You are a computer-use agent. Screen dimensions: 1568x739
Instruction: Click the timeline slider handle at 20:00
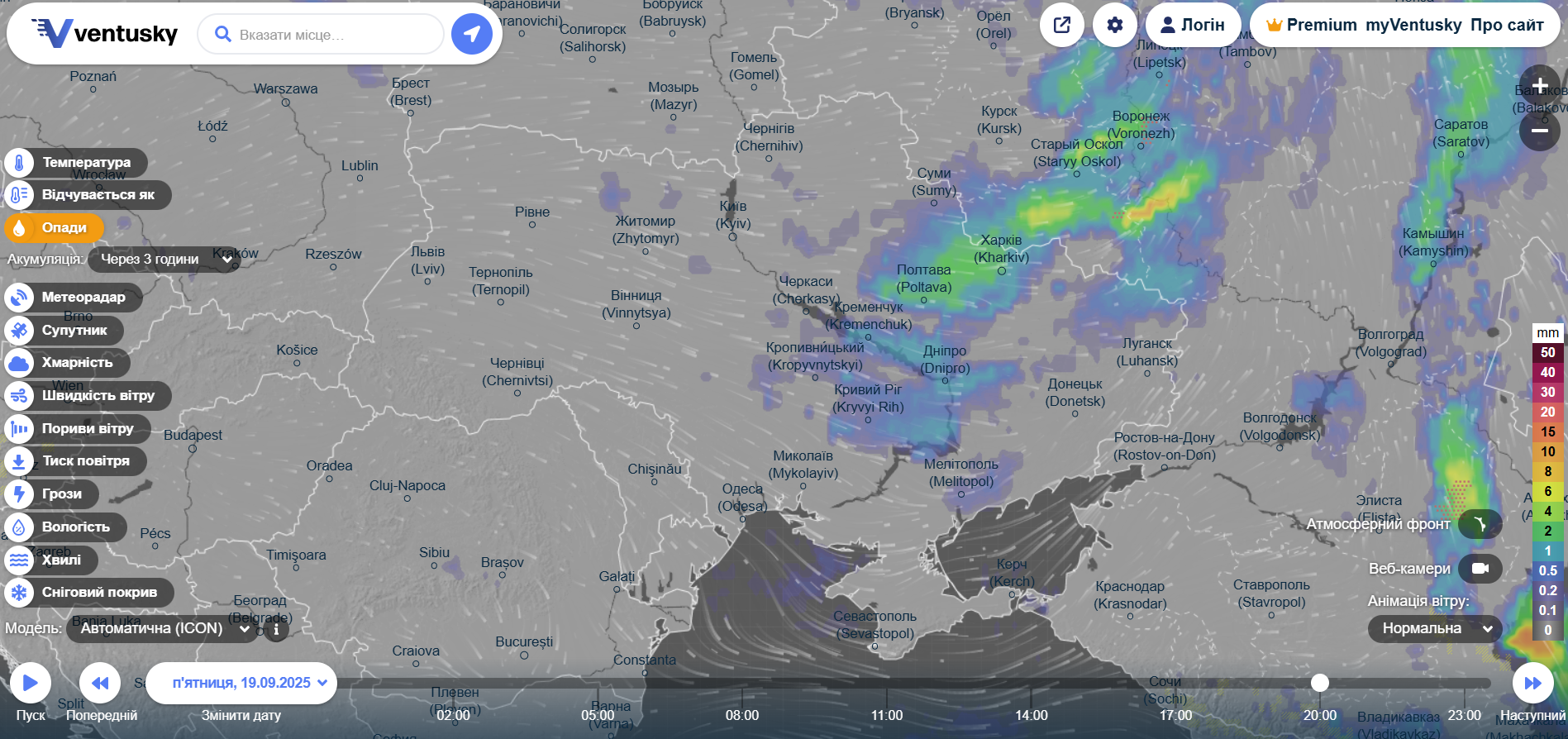coord(1320,683)
